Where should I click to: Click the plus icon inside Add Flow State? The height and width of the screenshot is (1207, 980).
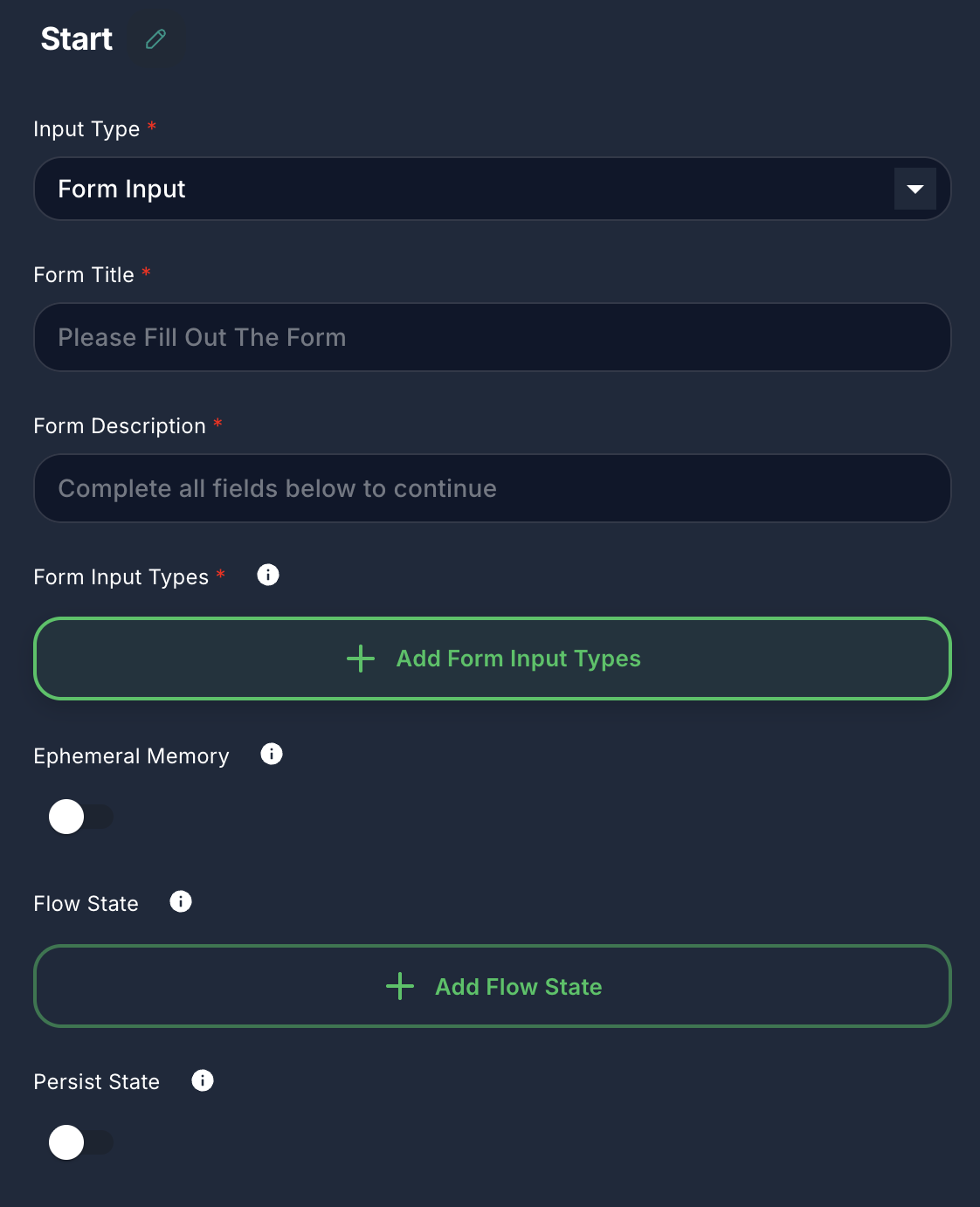pos(399,986)
